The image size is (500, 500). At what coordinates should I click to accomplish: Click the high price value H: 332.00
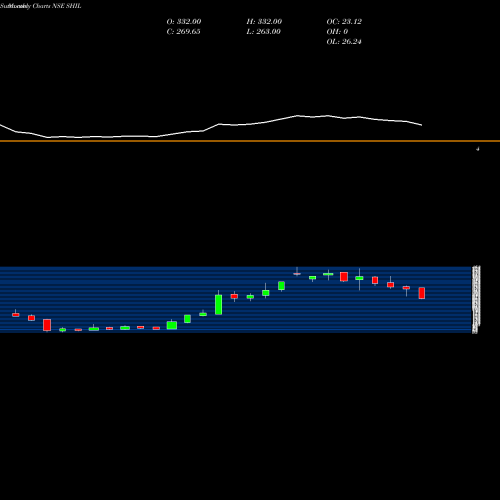[x=264, y=22]
